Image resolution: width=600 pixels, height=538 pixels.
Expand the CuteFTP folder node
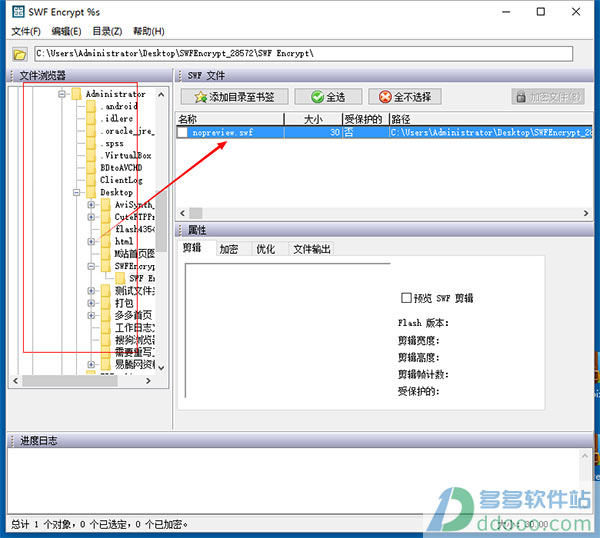pos(91,217)
